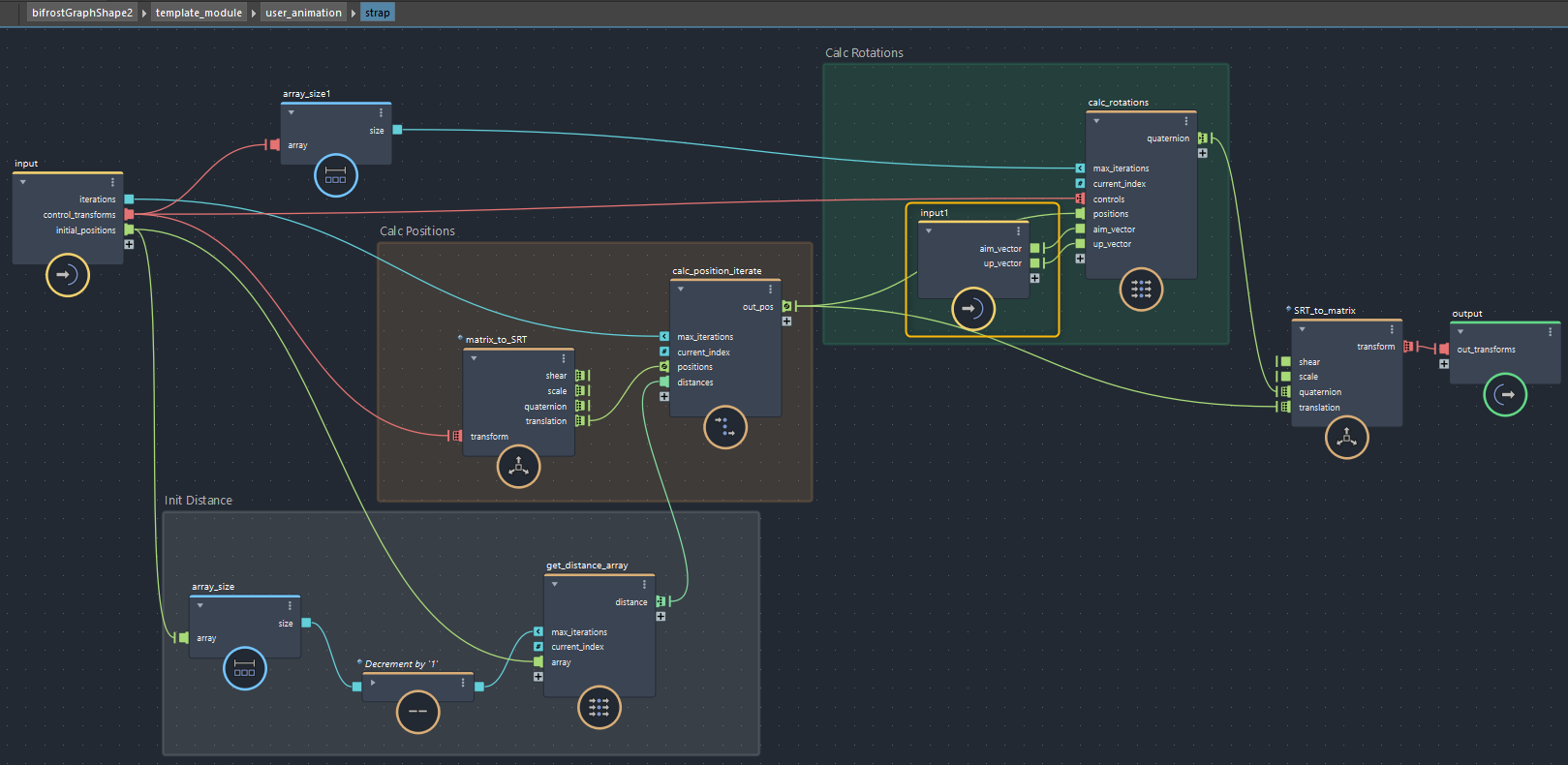Viewport: 1568px width, 765px height.
Task: Click the SRT_to_matrix node icon
Action: tap(1346, 438)
